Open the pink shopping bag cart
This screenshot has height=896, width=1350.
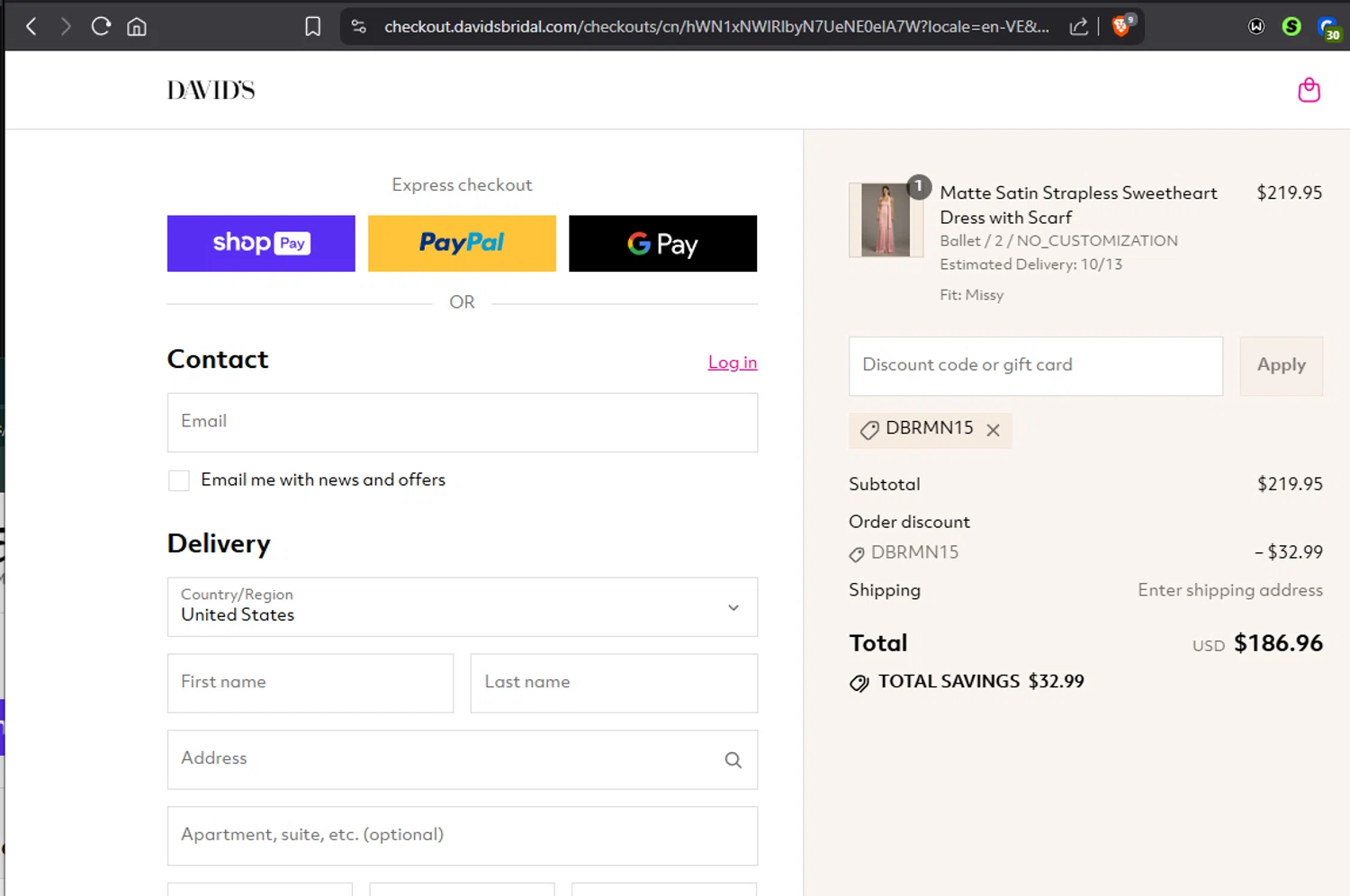tap(1309, 90)
